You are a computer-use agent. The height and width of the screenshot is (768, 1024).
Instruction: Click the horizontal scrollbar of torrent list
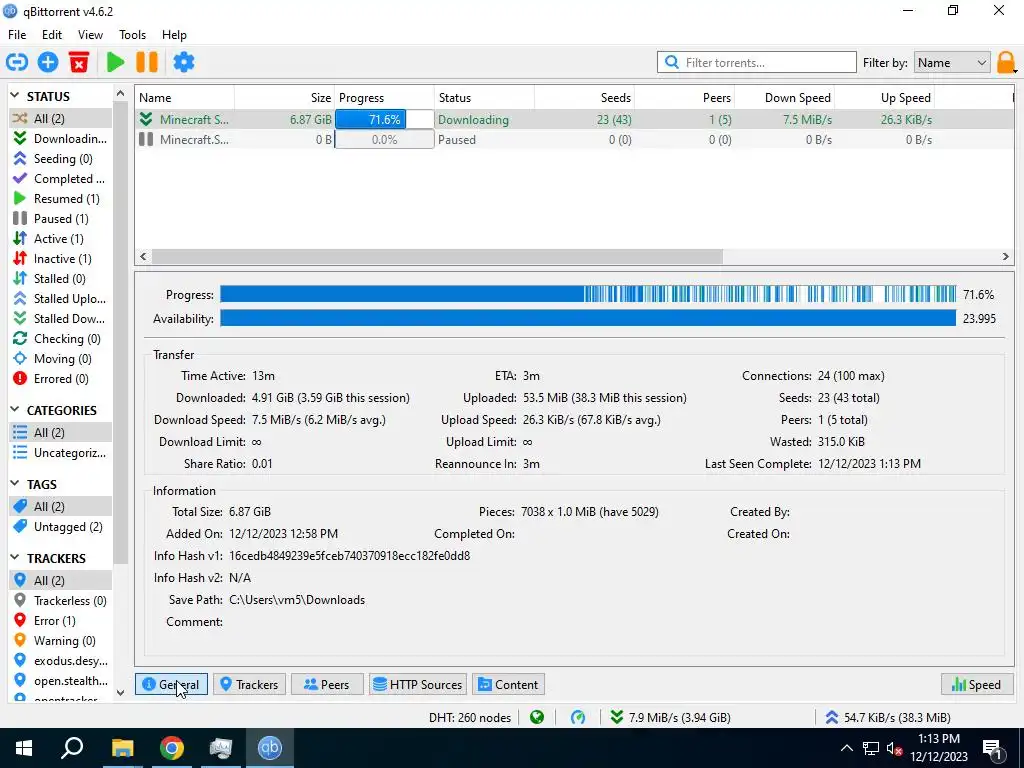coord(437,257)
